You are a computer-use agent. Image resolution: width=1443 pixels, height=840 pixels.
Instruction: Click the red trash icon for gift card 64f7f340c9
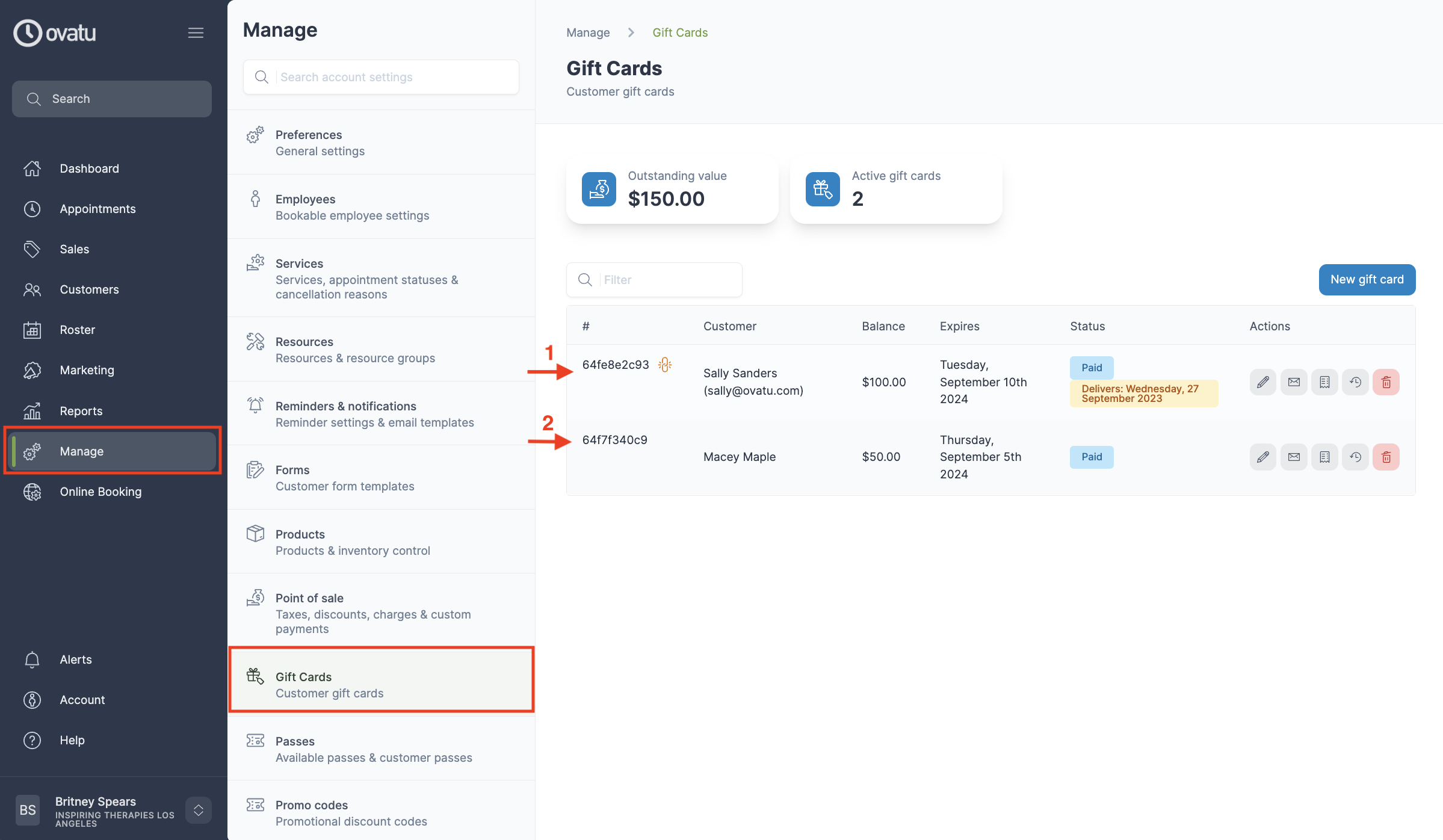pos(1386,457)
